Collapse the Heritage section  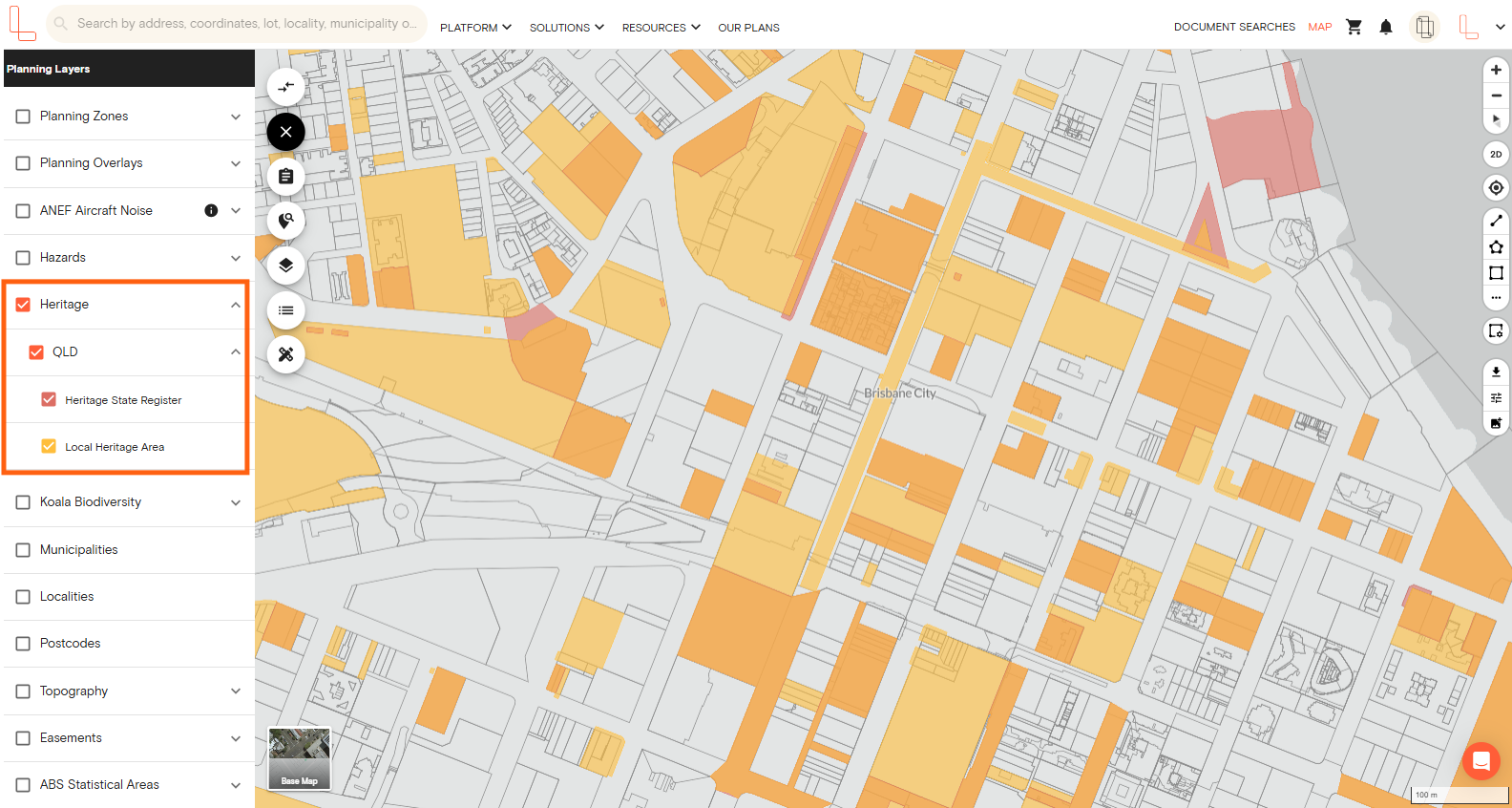click(236, 305)
